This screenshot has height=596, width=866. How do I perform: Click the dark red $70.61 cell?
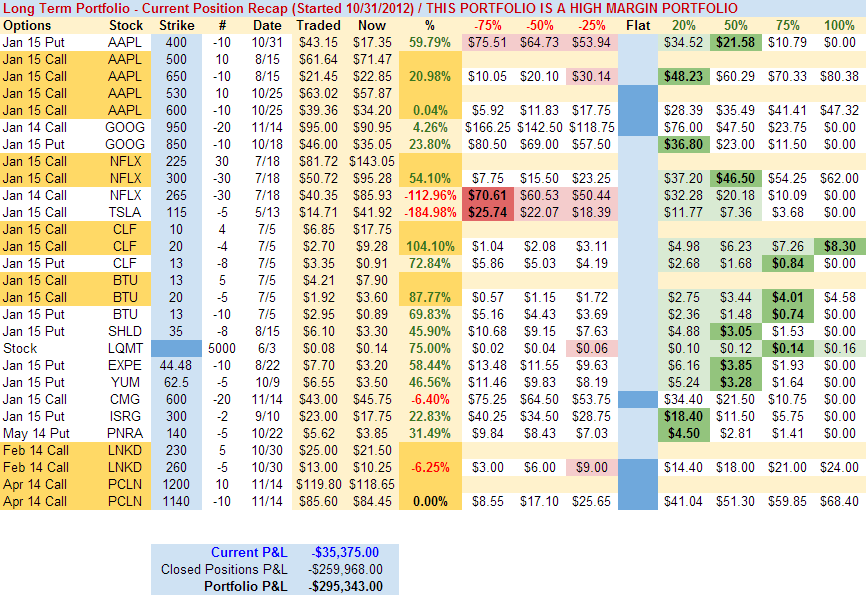[x=488, y=195]
